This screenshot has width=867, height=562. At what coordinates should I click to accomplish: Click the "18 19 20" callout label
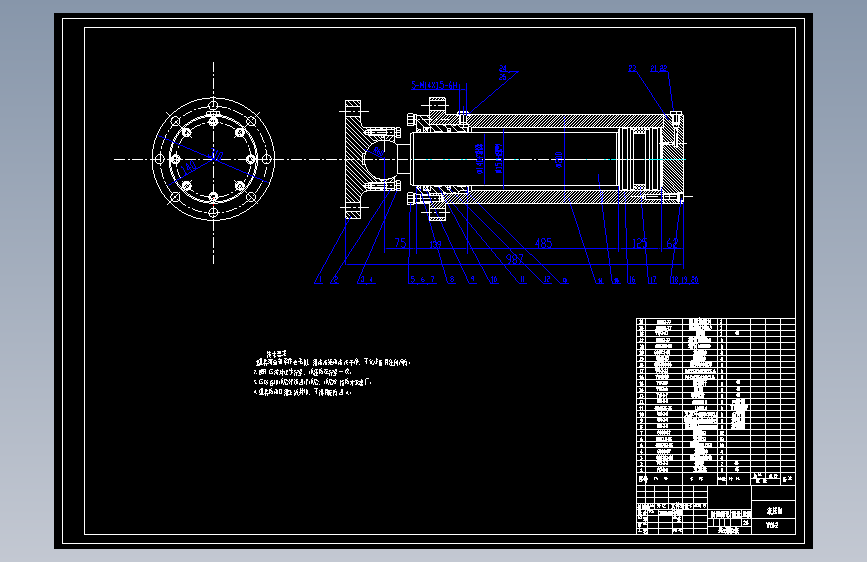[x=685, y=280]
